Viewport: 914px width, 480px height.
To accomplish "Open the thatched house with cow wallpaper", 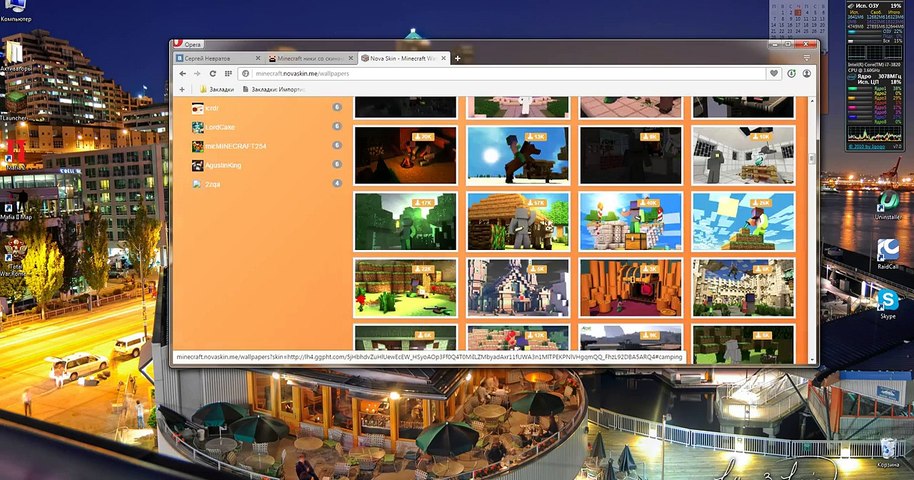I will pos(518,222).
